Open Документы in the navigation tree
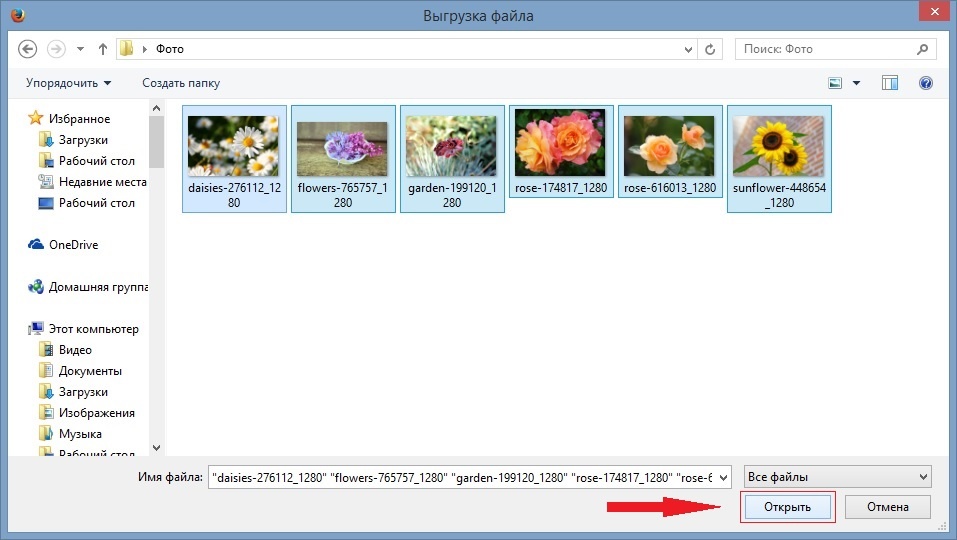The width and height of the screenshot is (957, 540). click(90, 371)
